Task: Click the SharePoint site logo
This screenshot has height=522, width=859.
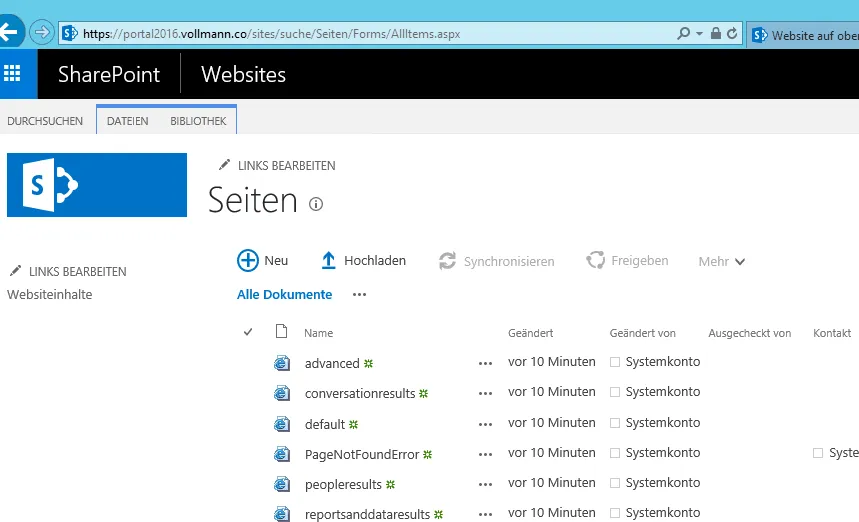Action: click(97, 185)
